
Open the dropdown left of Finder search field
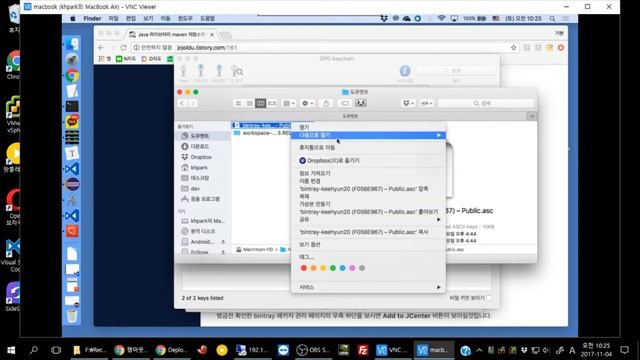(x=427, y=103)
